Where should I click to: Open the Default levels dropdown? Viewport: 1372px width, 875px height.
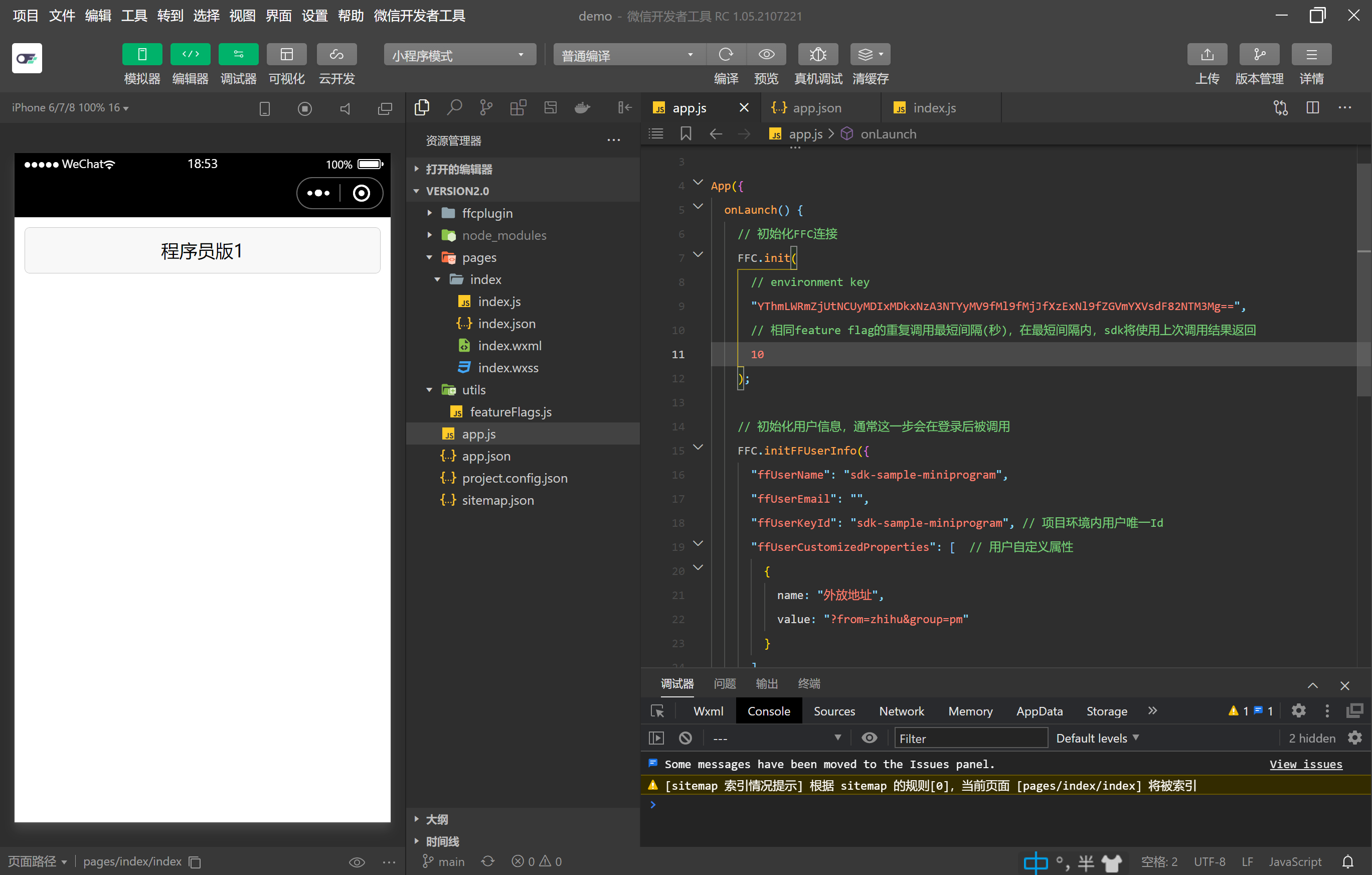click(x=1097, y=738)
